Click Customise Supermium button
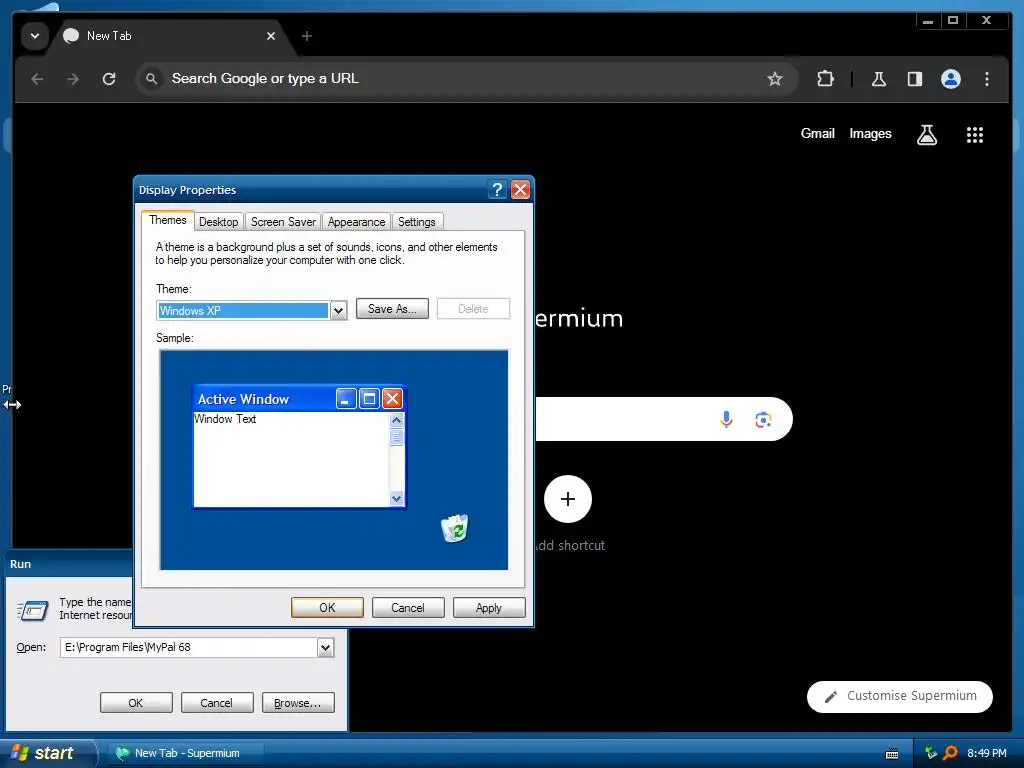Image resolution: width=1024 pixels, height=768 pixels. (x=900, y=696)
